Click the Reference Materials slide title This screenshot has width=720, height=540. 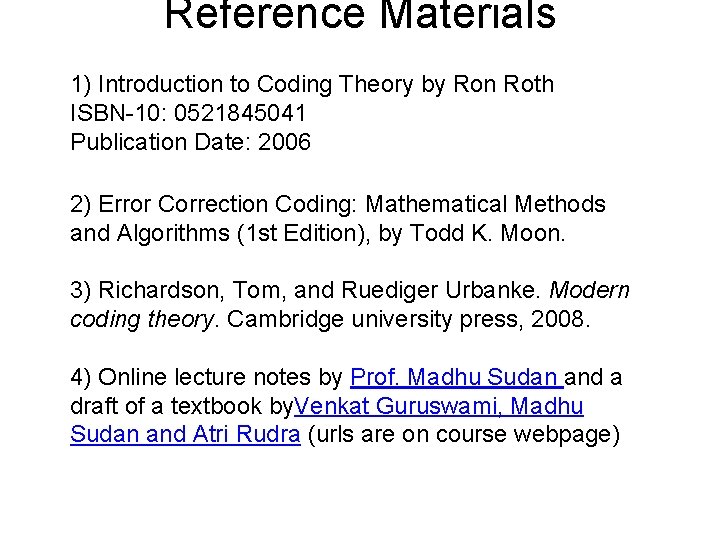click(360, 15)
